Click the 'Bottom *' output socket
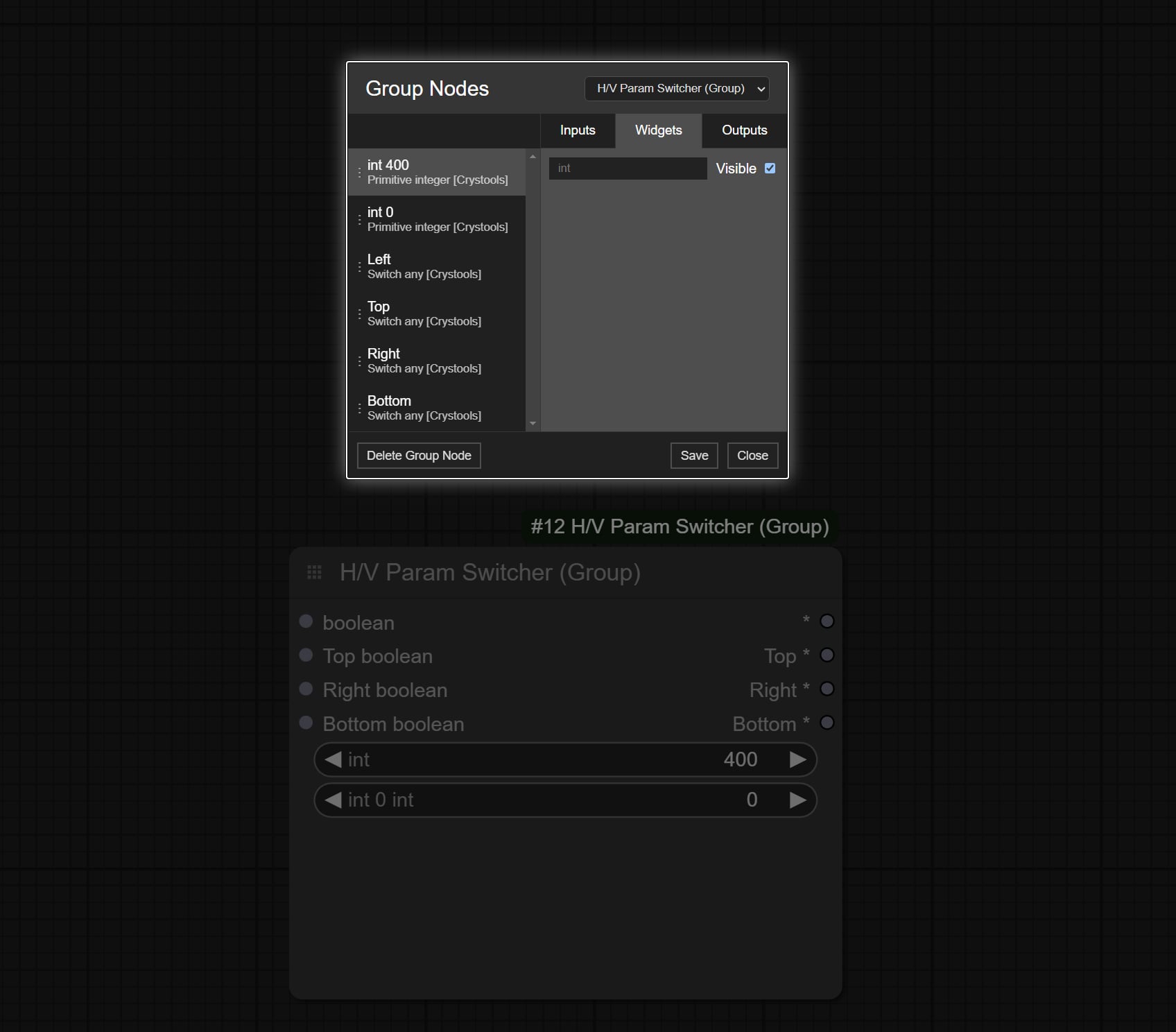 827,723
